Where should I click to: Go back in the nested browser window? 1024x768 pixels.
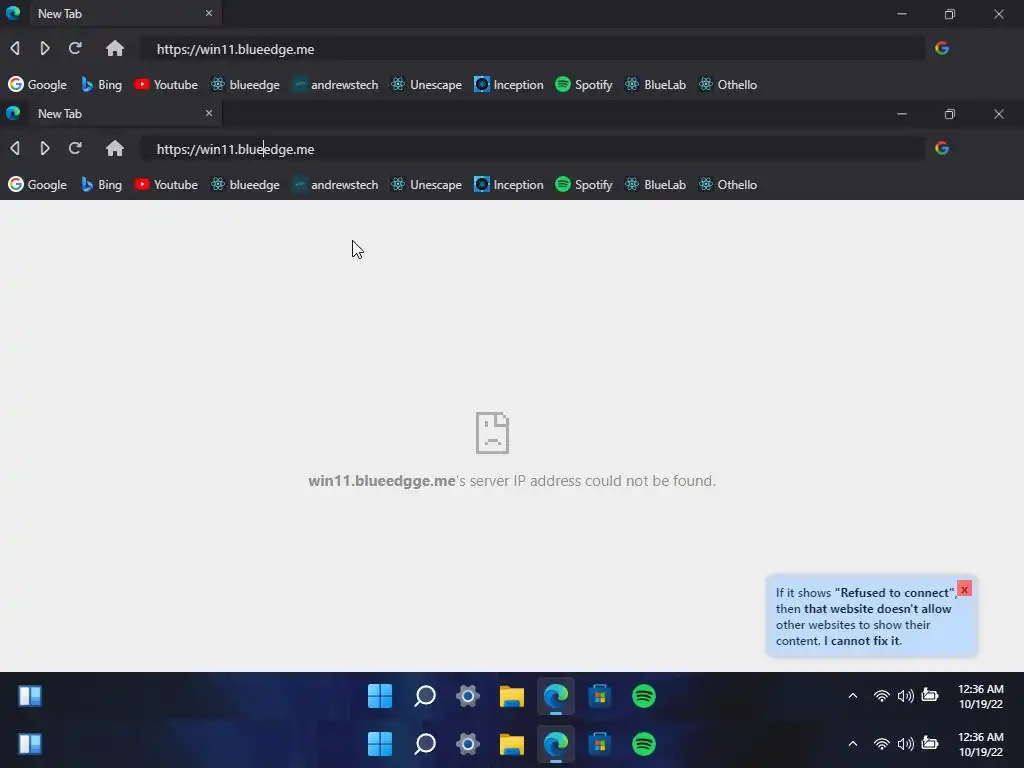coord(15,148)
